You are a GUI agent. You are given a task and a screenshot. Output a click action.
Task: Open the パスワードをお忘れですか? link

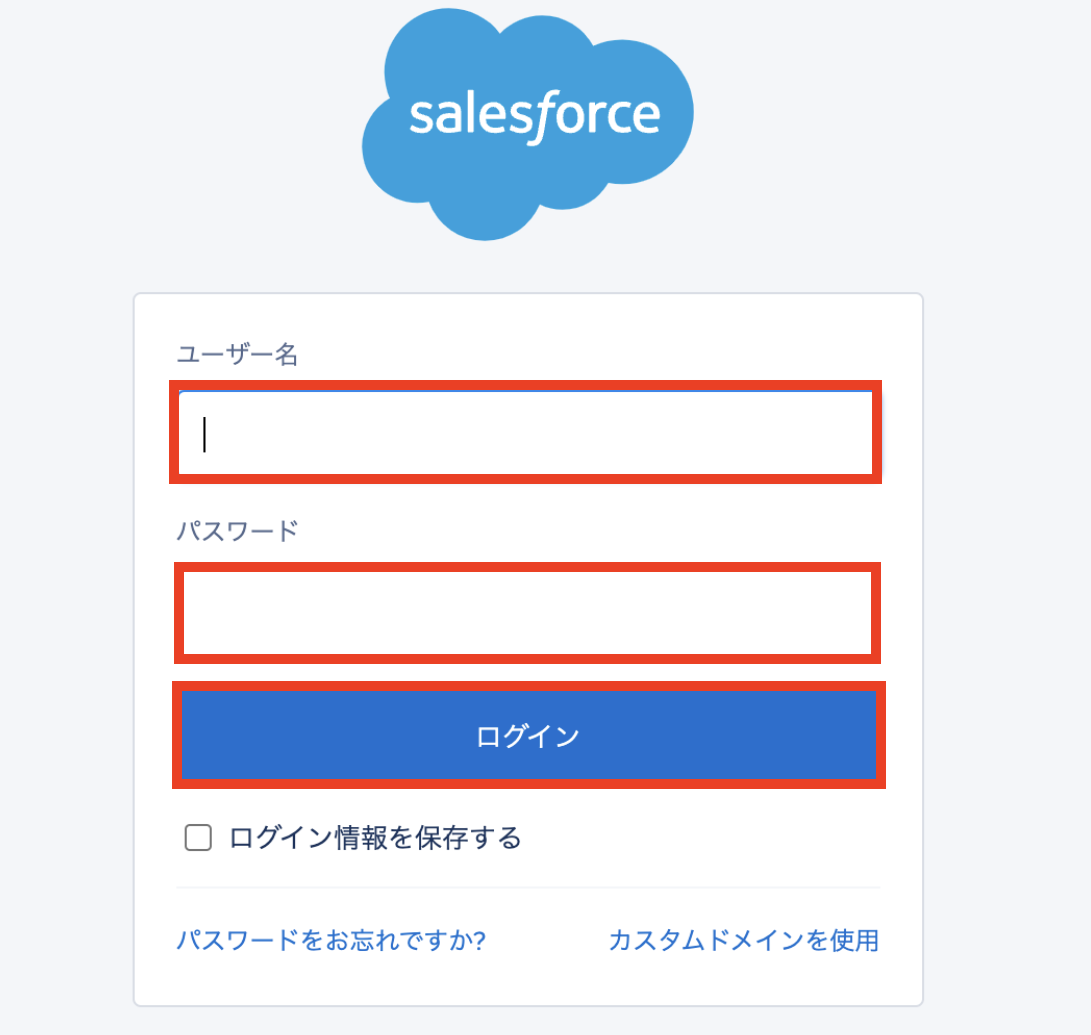[x=331, y=940]
